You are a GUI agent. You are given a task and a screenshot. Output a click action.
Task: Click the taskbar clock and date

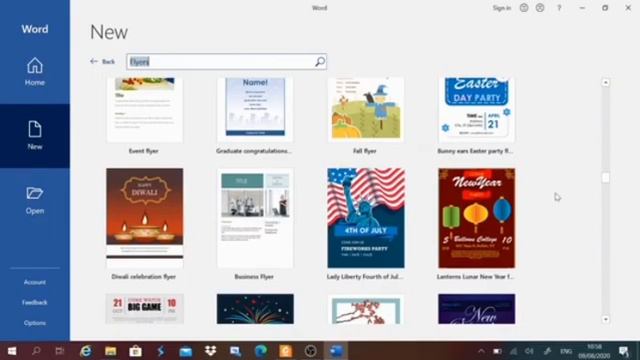[x=594, y=351]
